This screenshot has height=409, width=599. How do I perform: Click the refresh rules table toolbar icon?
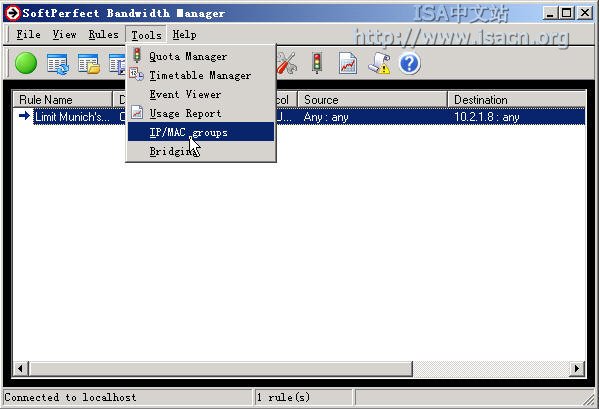pos(58,63)
